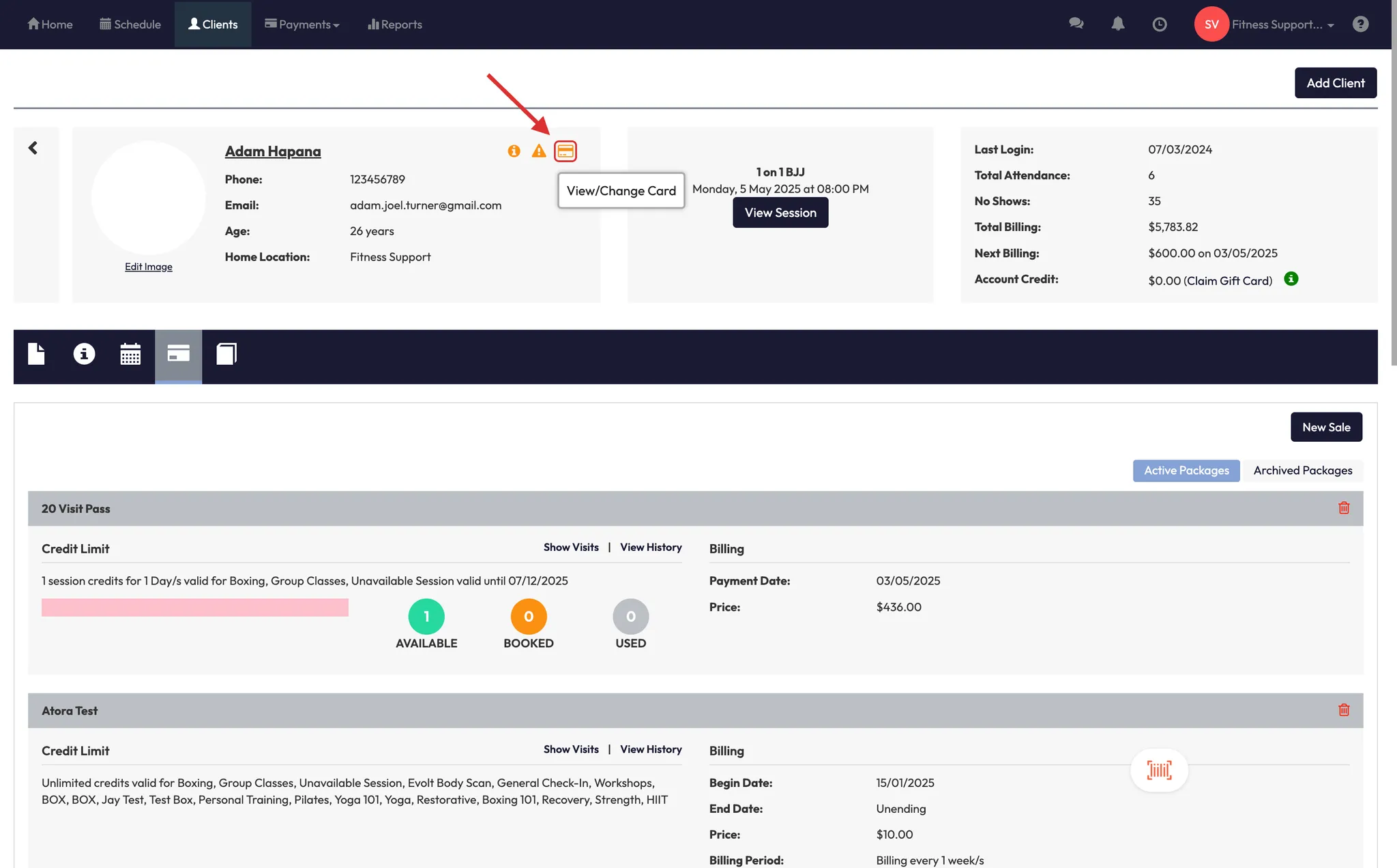The image size is (1397, 868).
Task: Click the orange info icon beside the client name
Action: (514, 151)
